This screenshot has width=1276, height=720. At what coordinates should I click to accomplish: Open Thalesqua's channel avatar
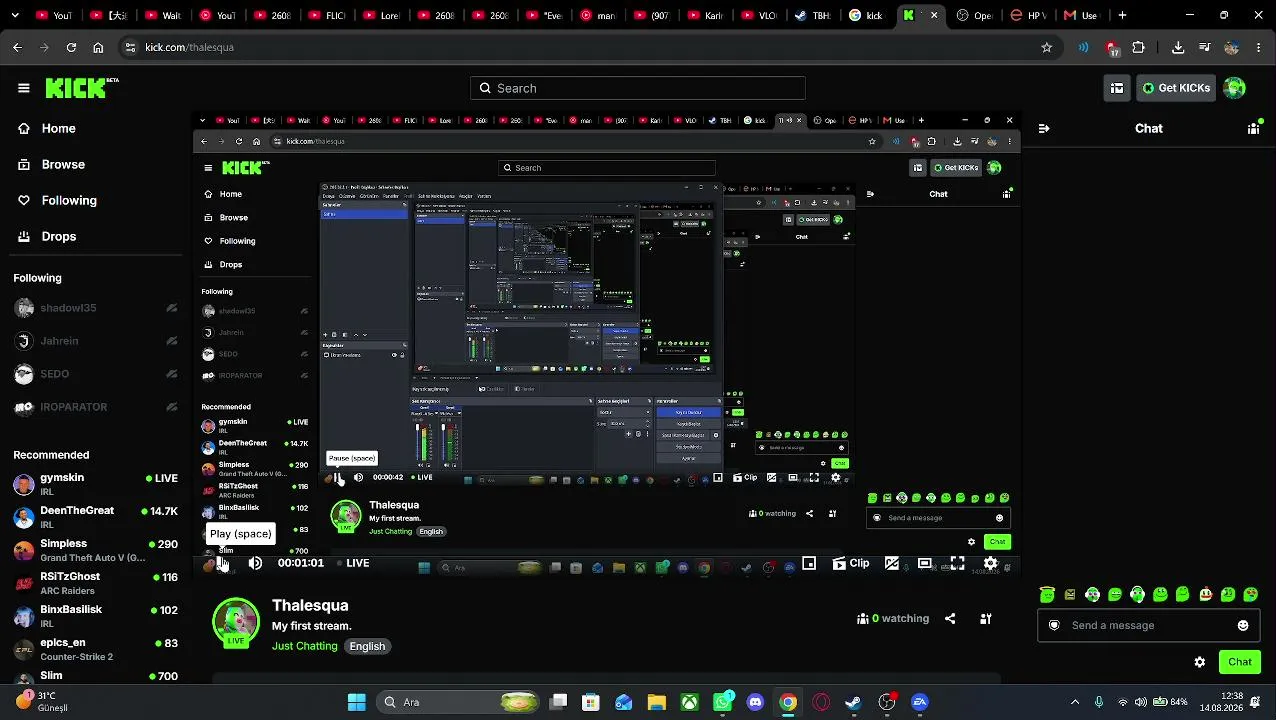click(x=236, y=622)
